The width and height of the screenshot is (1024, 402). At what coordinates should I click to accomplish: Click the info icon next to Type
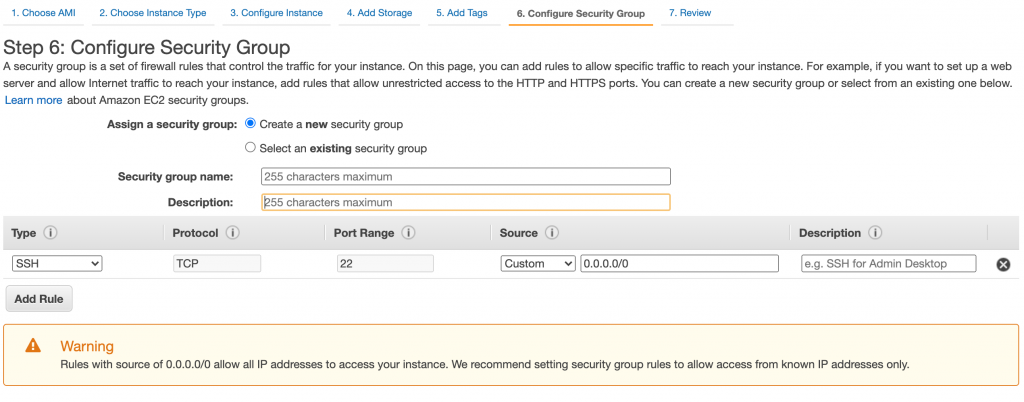click(x=50, y=233)
